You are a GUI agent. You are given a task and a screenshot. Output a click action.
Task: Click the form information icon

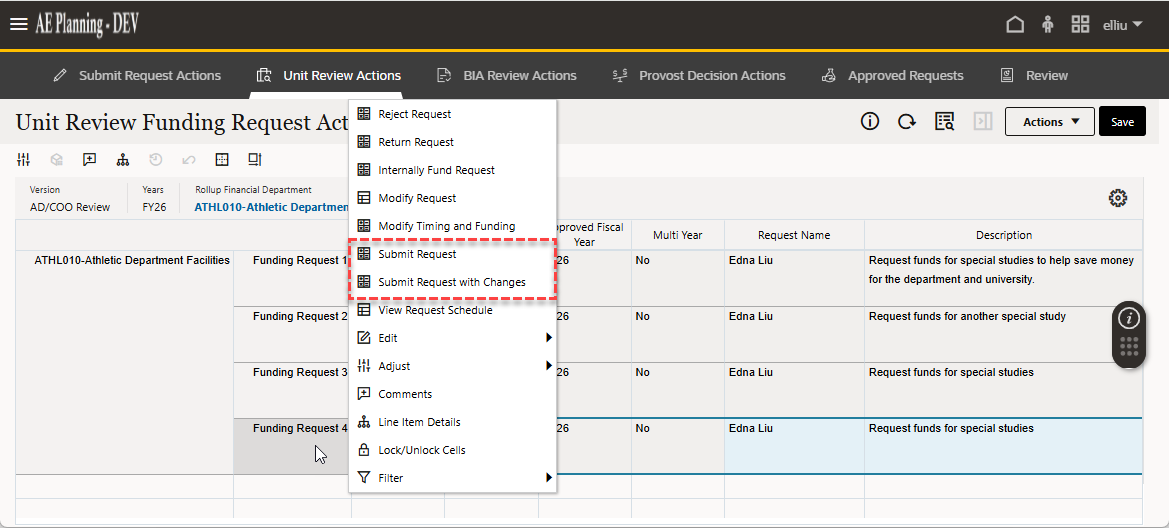[870, 122]
